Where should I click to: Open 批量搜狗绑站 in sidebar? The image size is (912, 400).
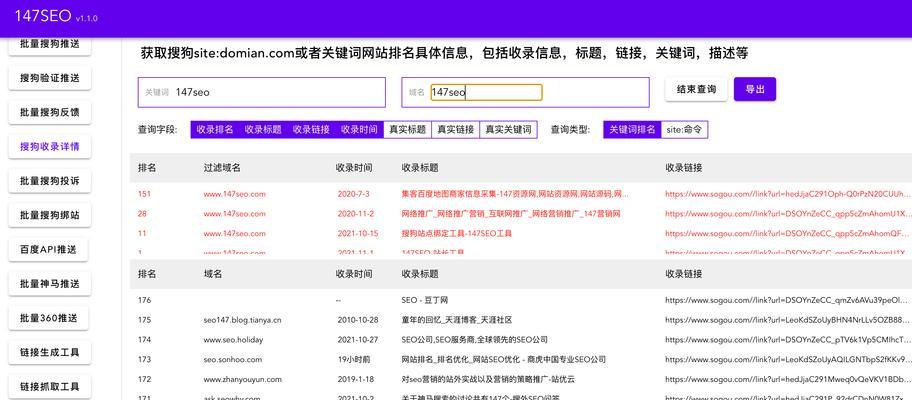[49, 215]
